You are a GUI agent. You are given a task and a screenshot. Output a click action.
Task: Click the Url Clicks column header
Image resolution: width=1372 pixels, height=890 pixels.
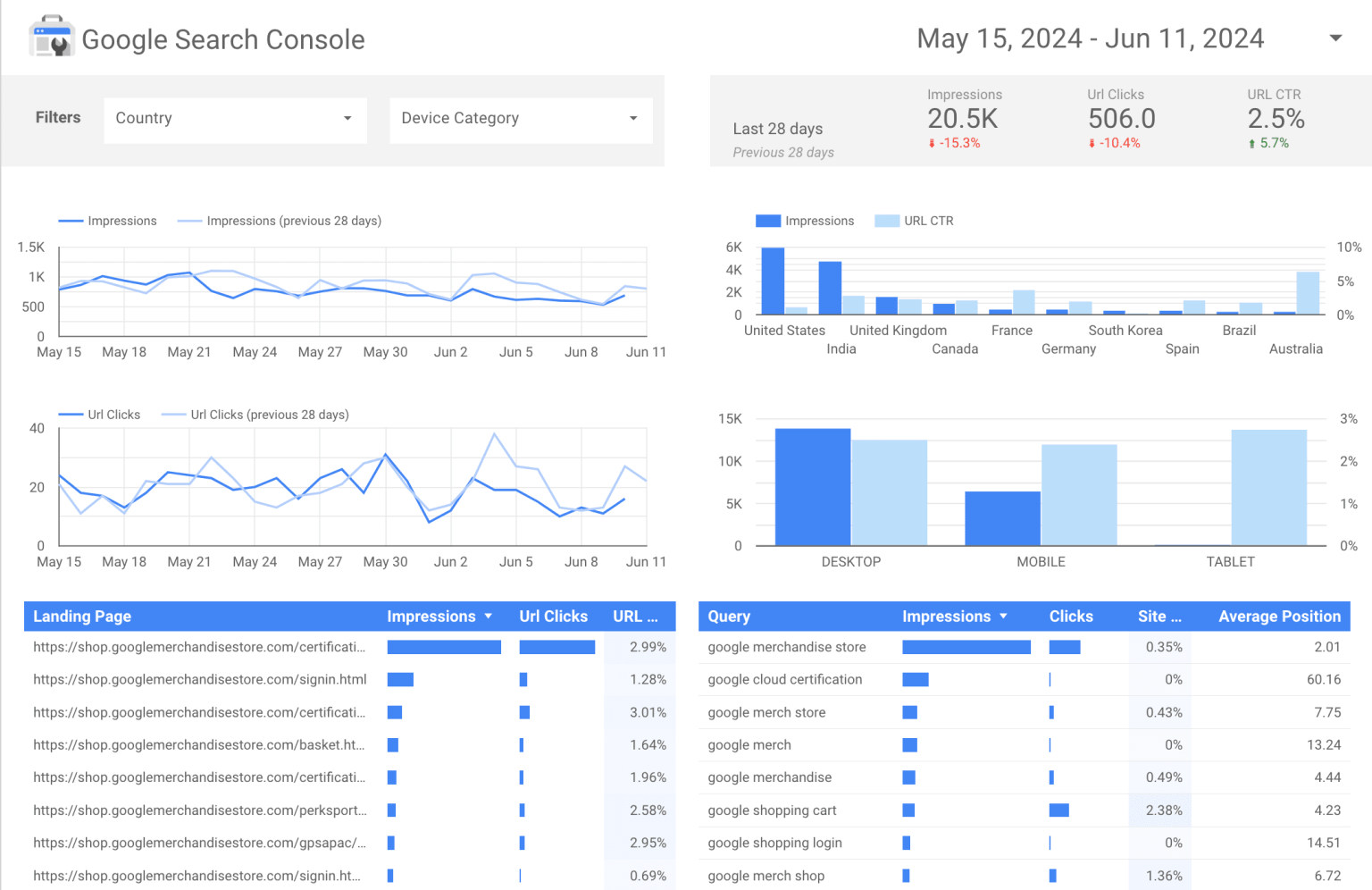point(553,616)
